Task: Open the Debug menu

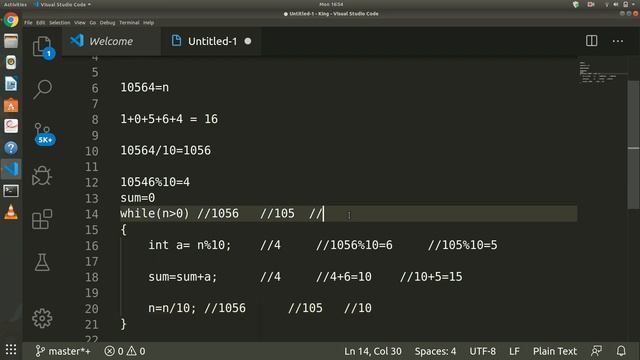Action: (x=107, y=22)
